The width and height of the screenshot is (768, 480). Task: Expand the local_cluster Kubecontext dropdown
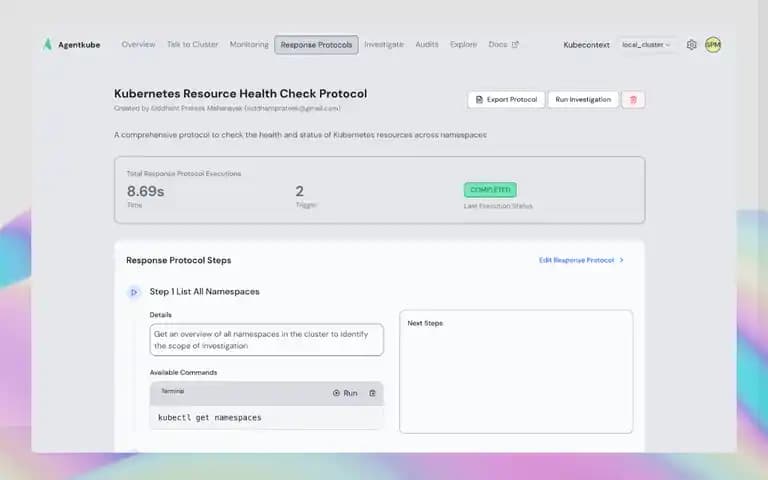coord(646,45)
